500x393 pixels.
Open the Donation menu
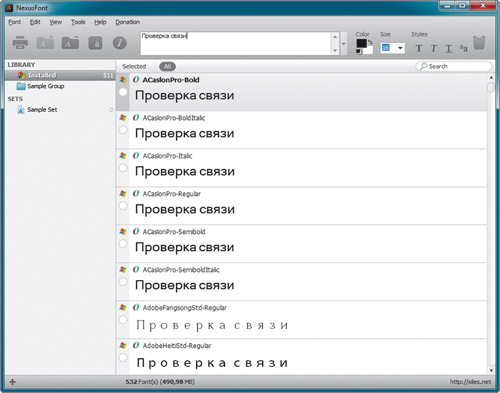[127, 22]
